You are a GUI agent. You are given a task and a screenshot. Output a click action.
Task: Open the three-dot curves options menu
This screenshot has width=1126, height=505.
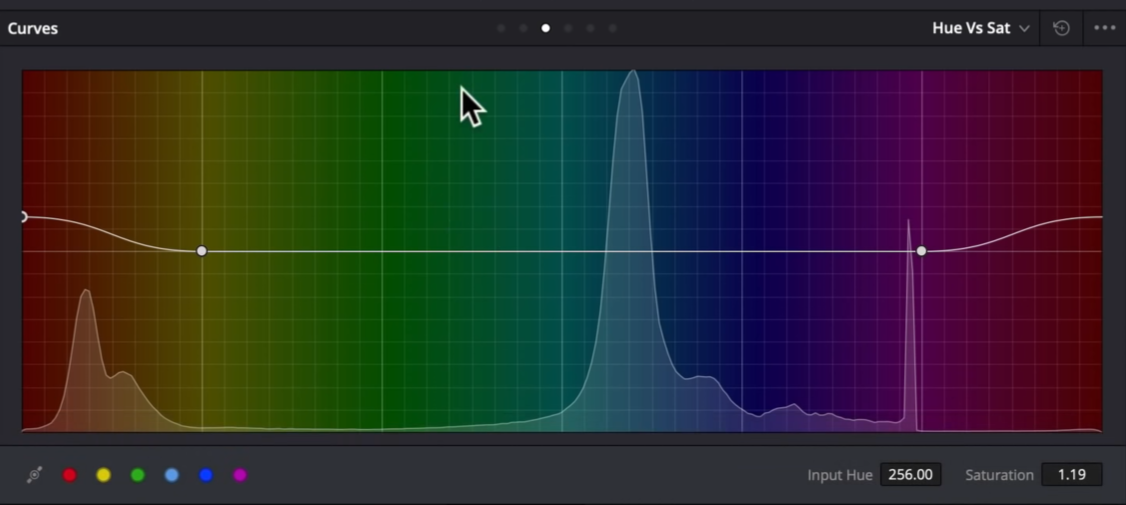click(x=1104, y=28)
